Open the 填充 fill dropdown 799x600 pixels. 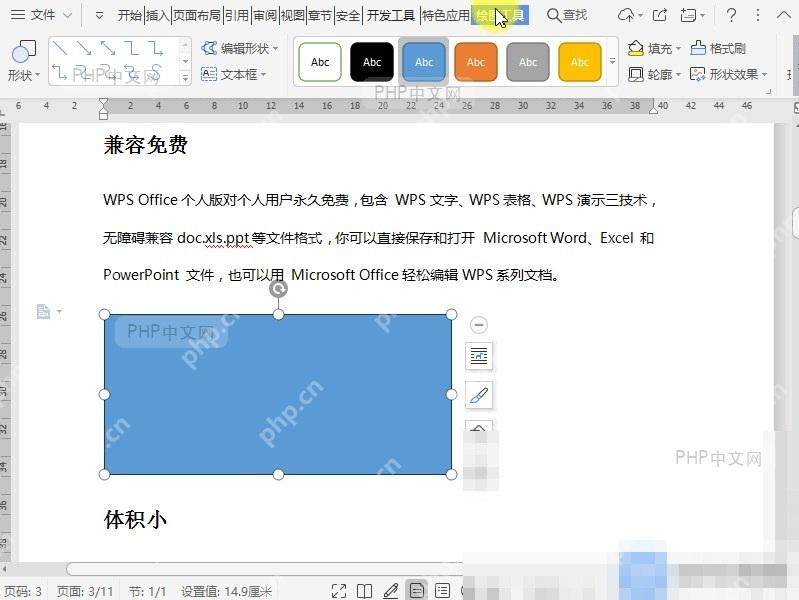point(654,48)
